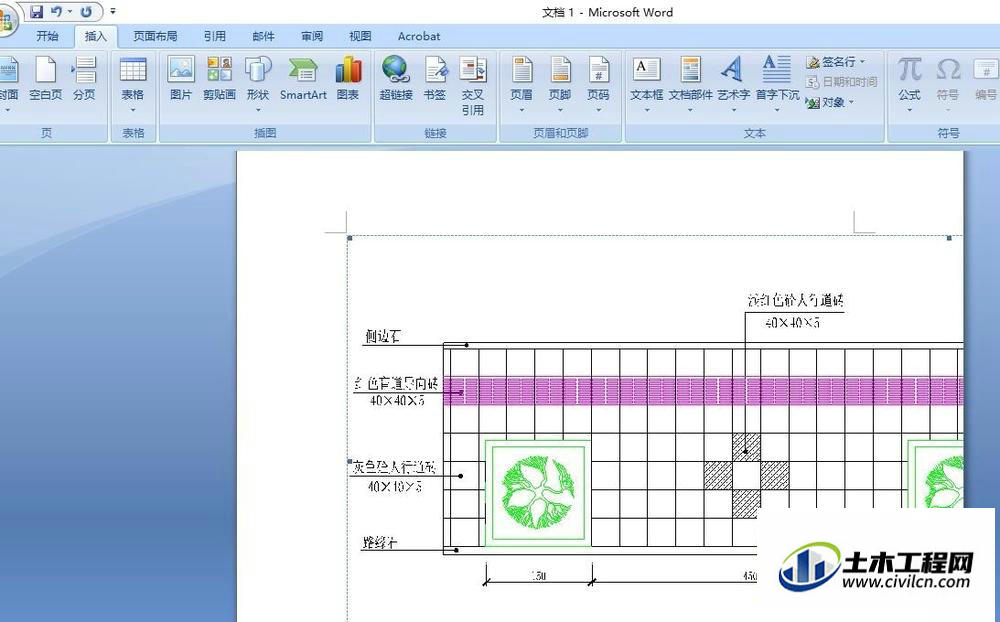
Task: Click the 表格 table icon
Action: pyautogui.click(x=133, y=70)
